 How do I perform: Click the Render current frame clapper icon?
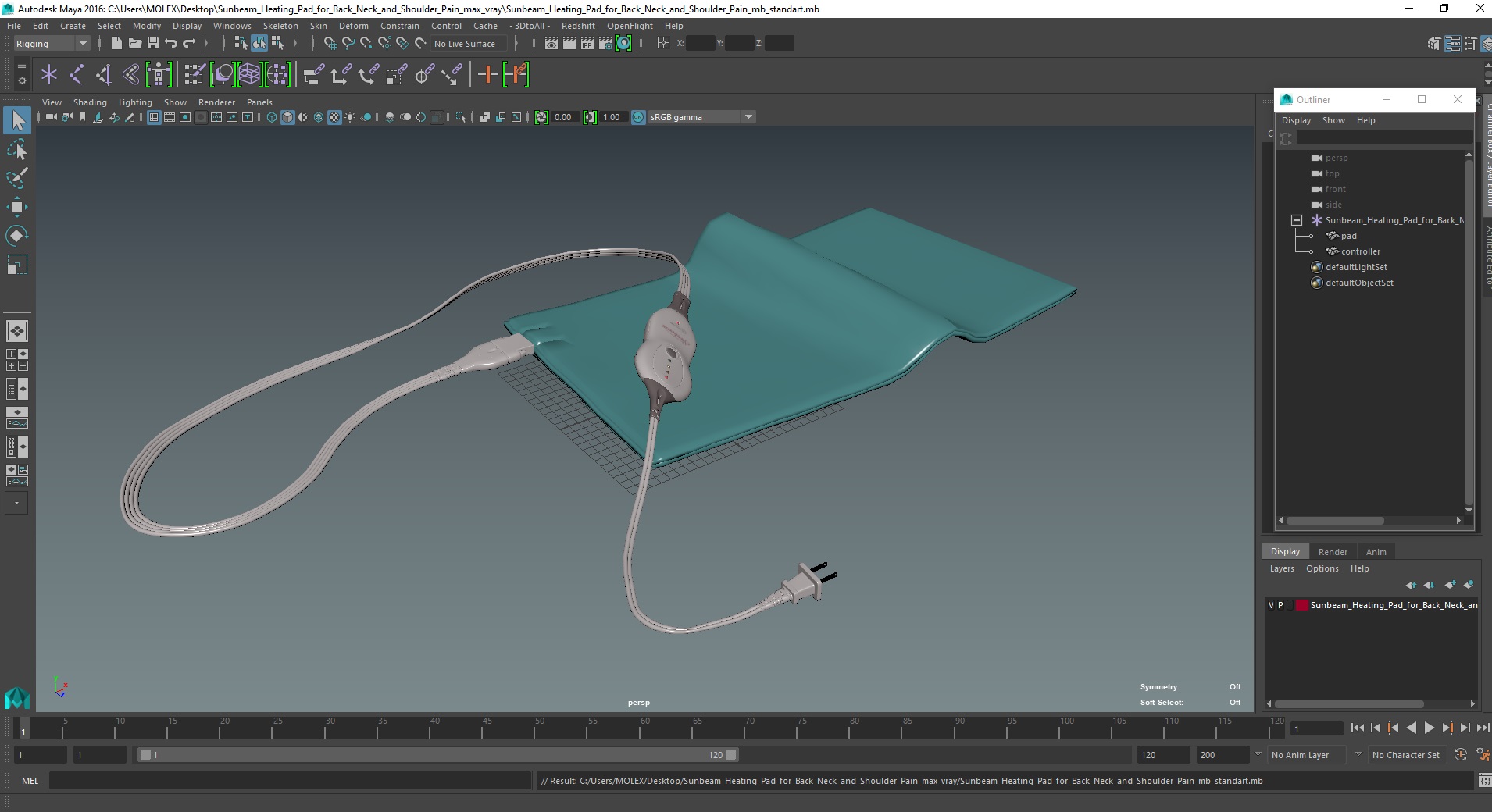coord(569,44)
